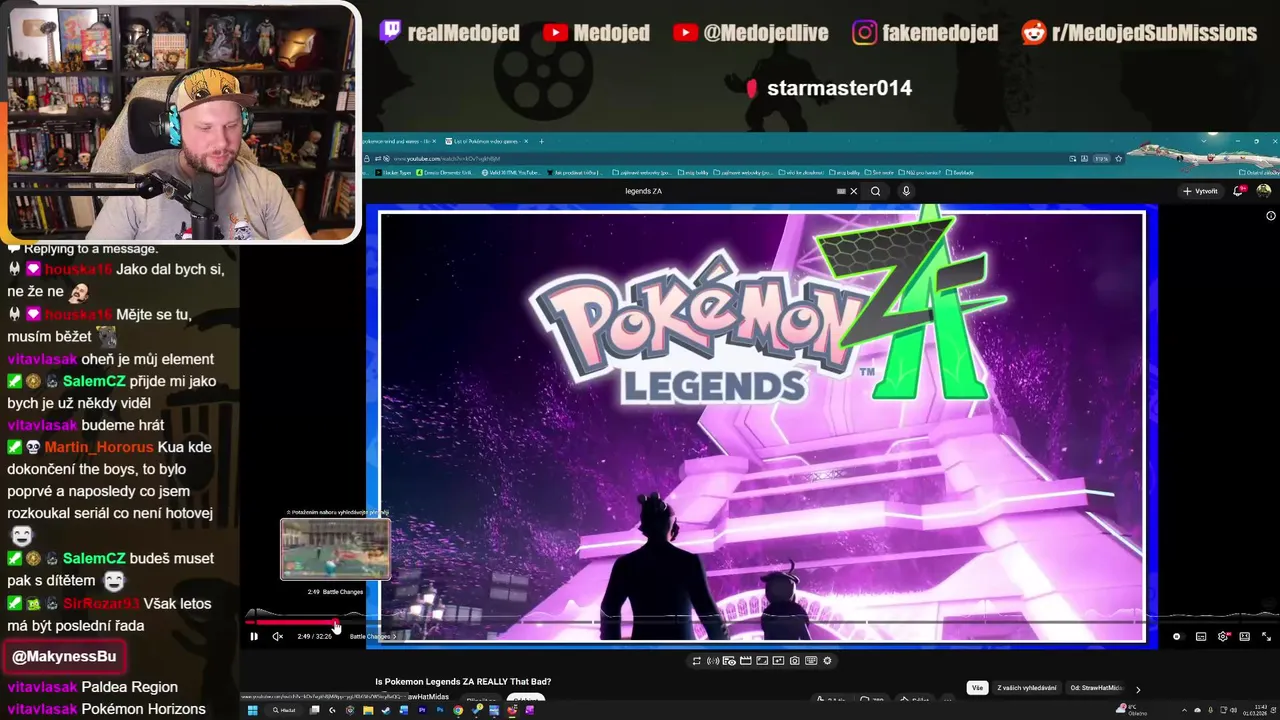Click the film strip icon below video
The image size is (1280, 720).
(x=746, y=661)
